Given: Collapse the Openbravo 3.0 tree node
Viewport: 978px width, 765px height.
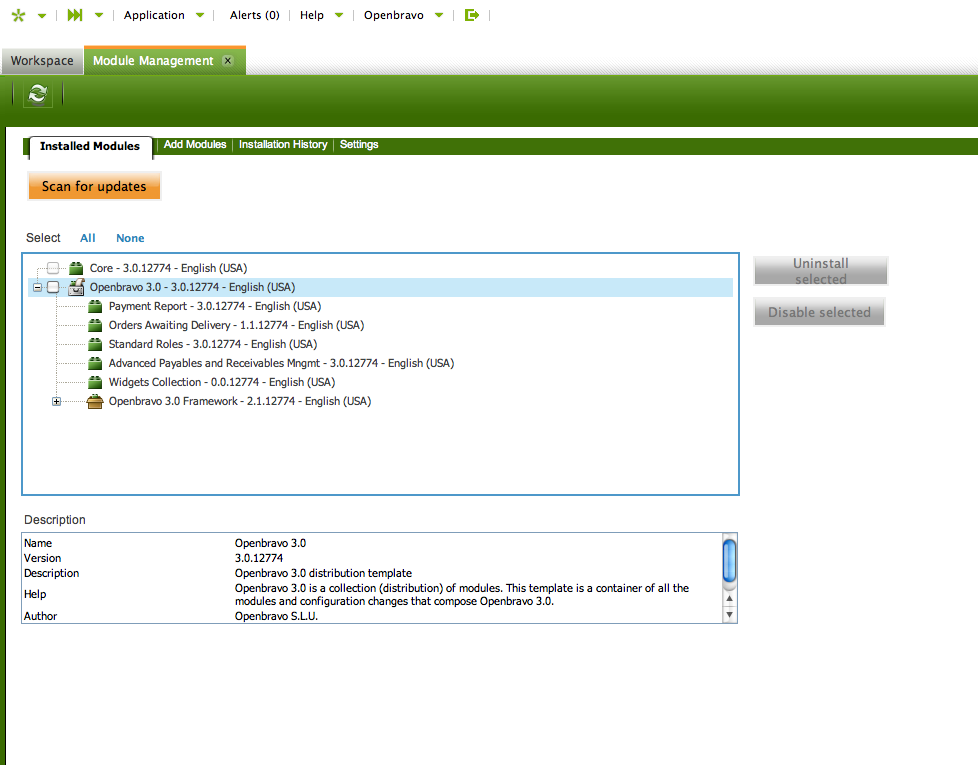Looking at the screenshot, I should coord(37,287).
